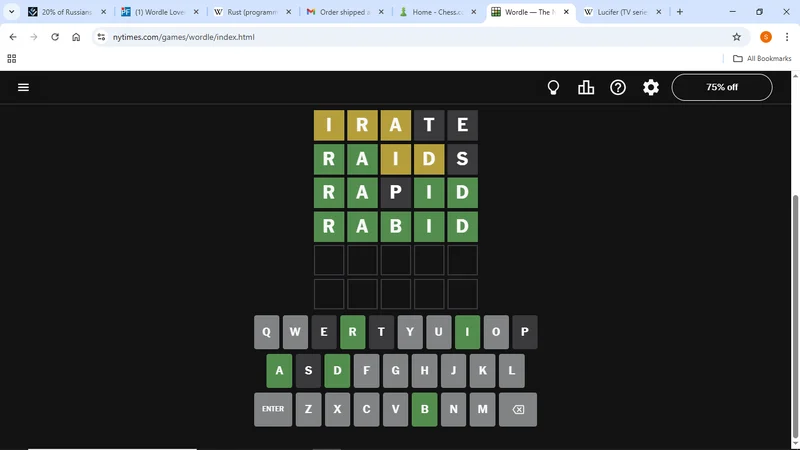Open the All Bookmarks folder
This screenshot has height=450, width=800.
point(762,59)
